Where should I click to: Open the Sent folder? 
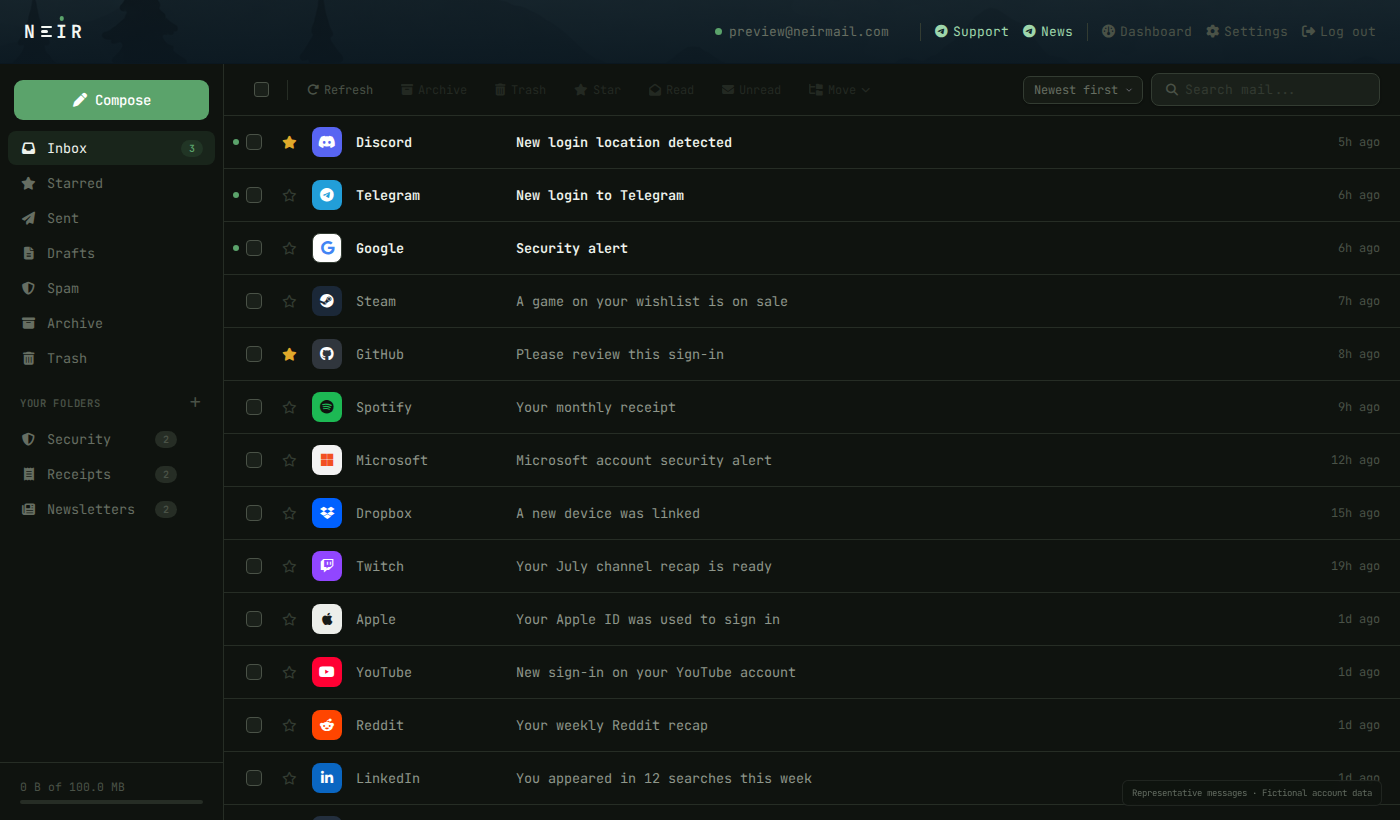[x=111, y=218]
